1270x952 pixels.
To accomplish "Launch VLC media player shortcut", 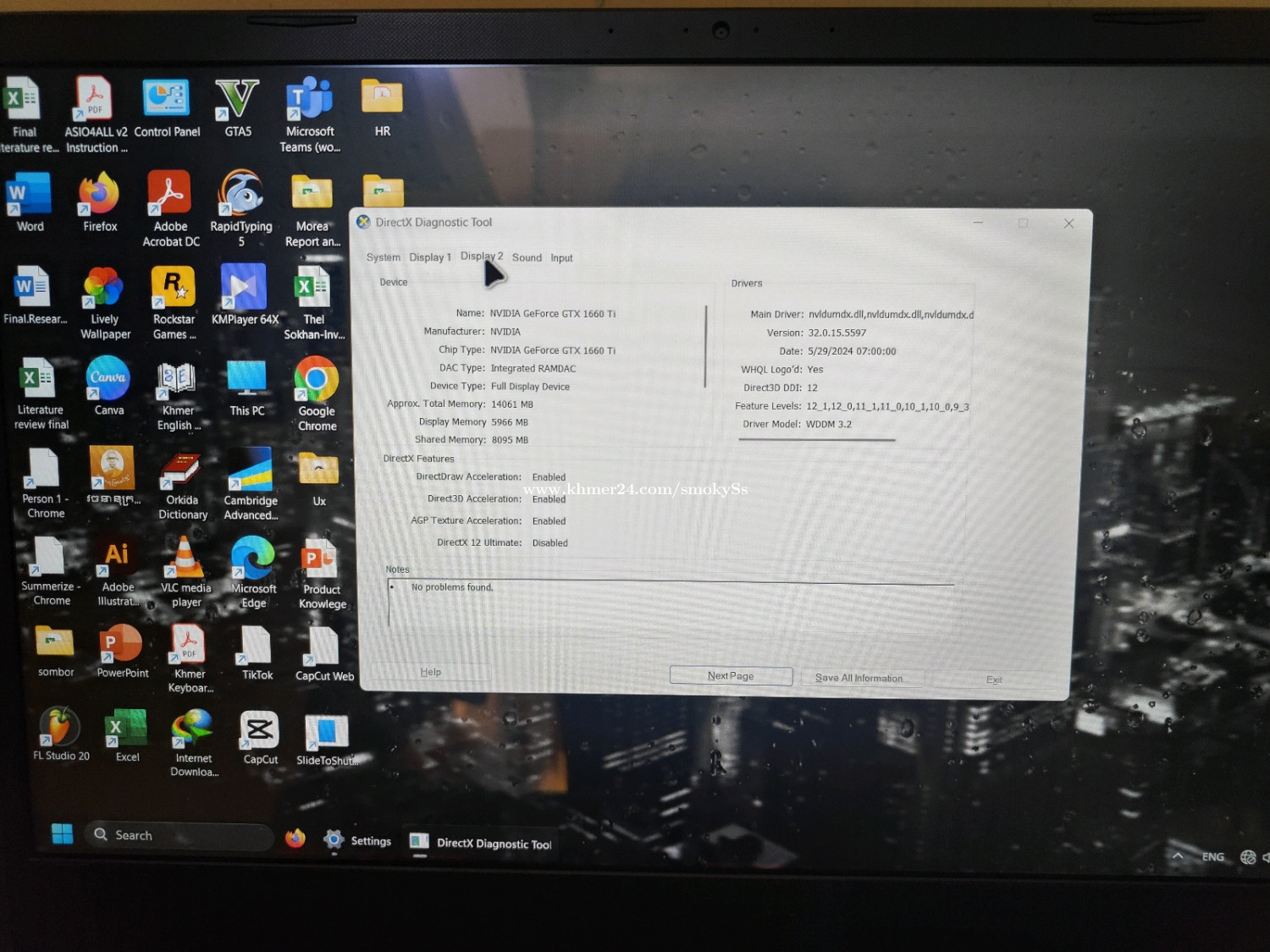I will 185,572.
